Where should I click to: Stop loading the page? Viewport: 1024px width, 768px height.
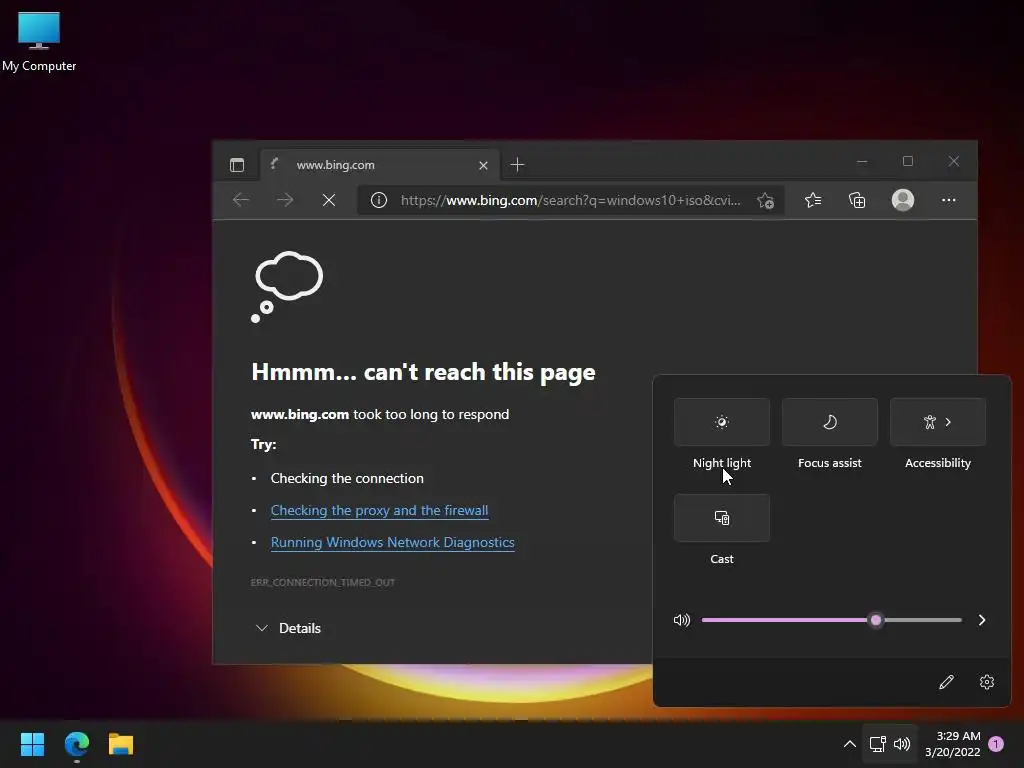coord(328,200)
